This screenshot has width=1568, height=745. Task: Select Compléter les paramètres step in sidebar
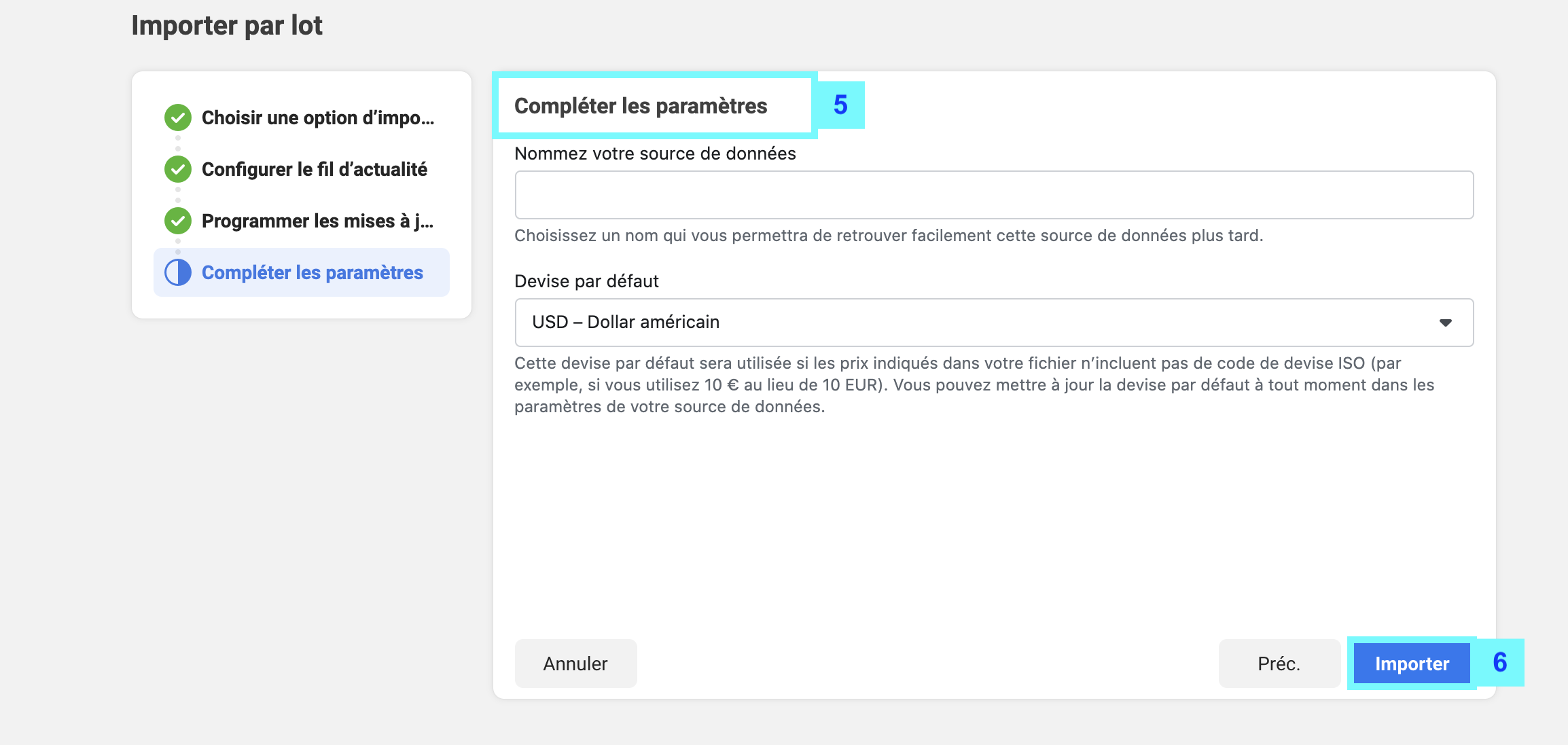pos(302,272)
